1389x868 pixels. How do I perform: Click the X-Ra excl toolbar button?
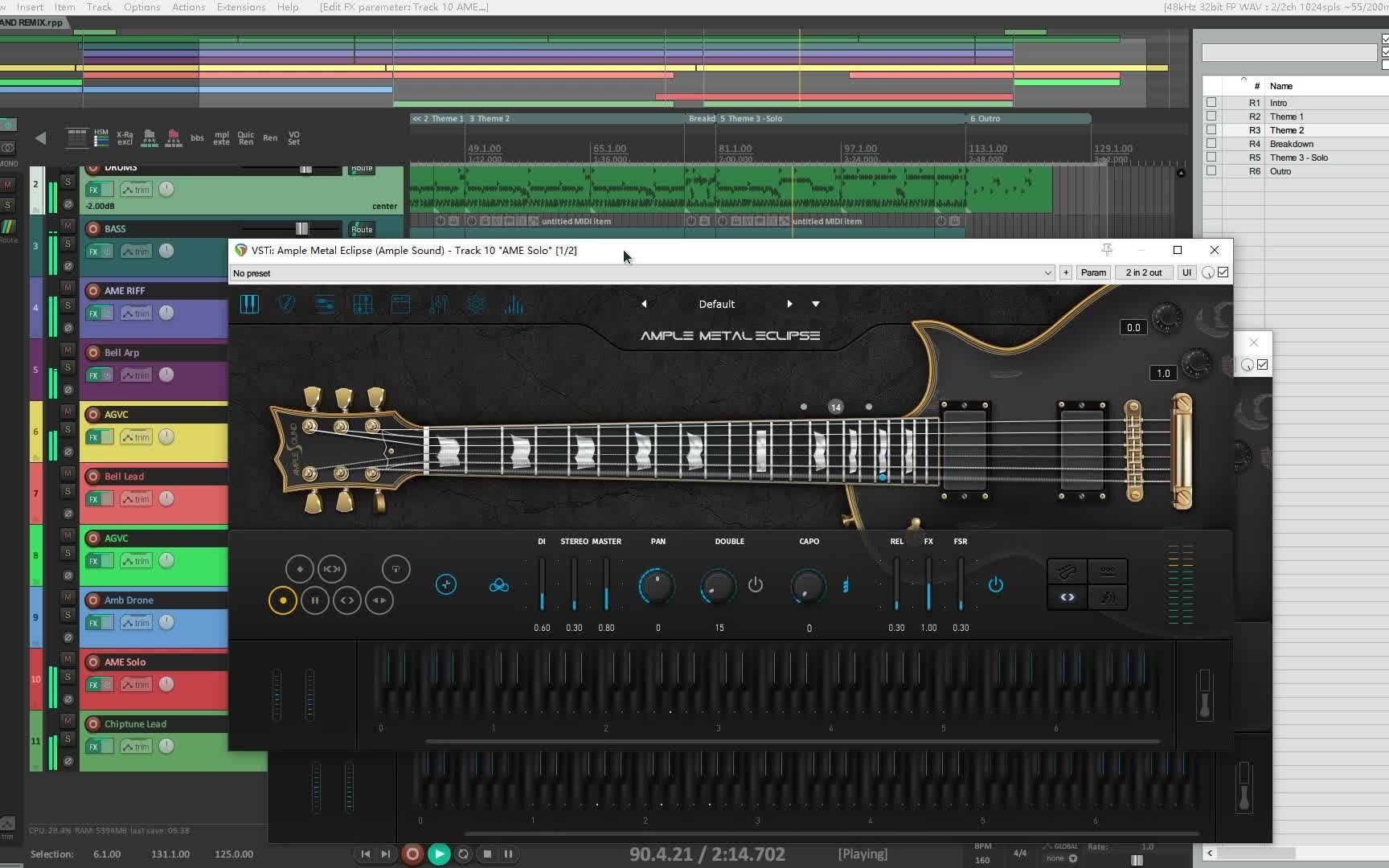coord(125,137)
